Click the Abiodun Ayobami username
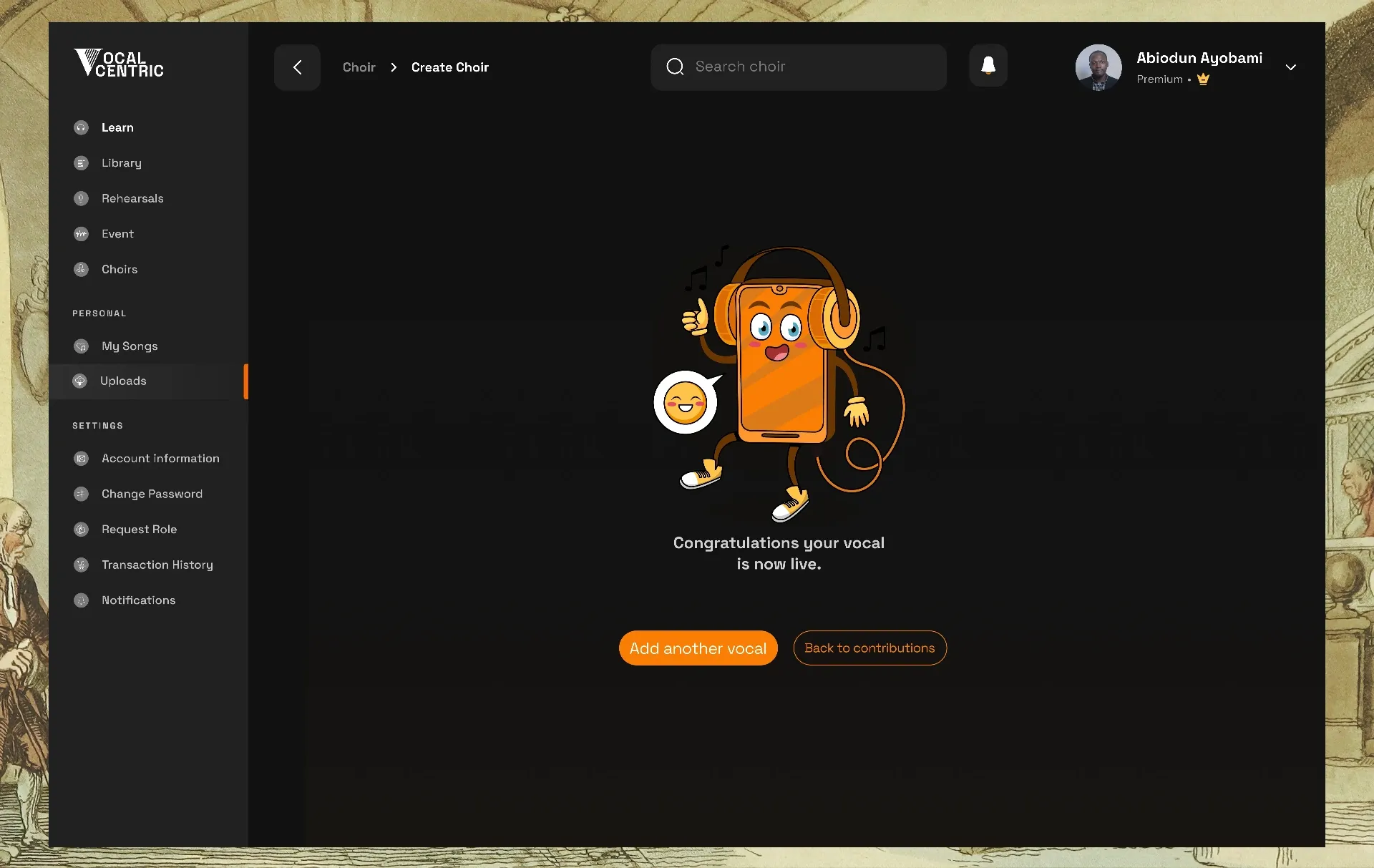This screenshot has width=1374, height=868. [1199, 58]
